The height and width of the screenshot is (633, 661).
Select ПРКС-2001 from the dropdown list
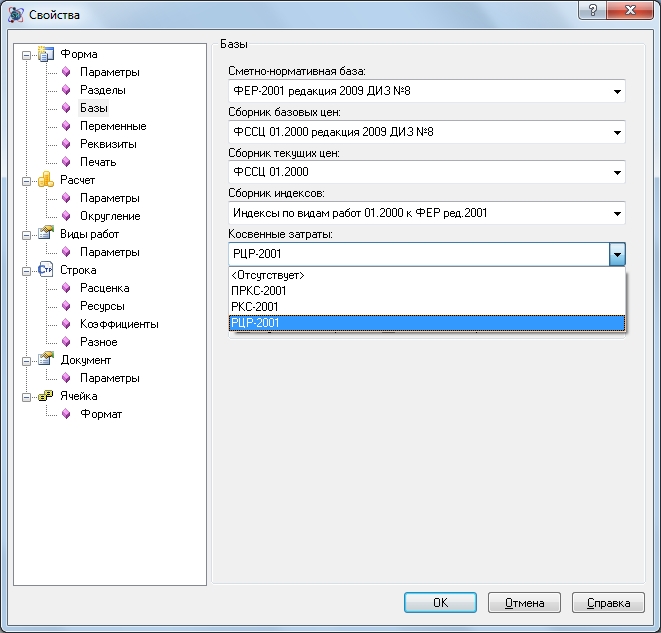[x=254, y=291]
